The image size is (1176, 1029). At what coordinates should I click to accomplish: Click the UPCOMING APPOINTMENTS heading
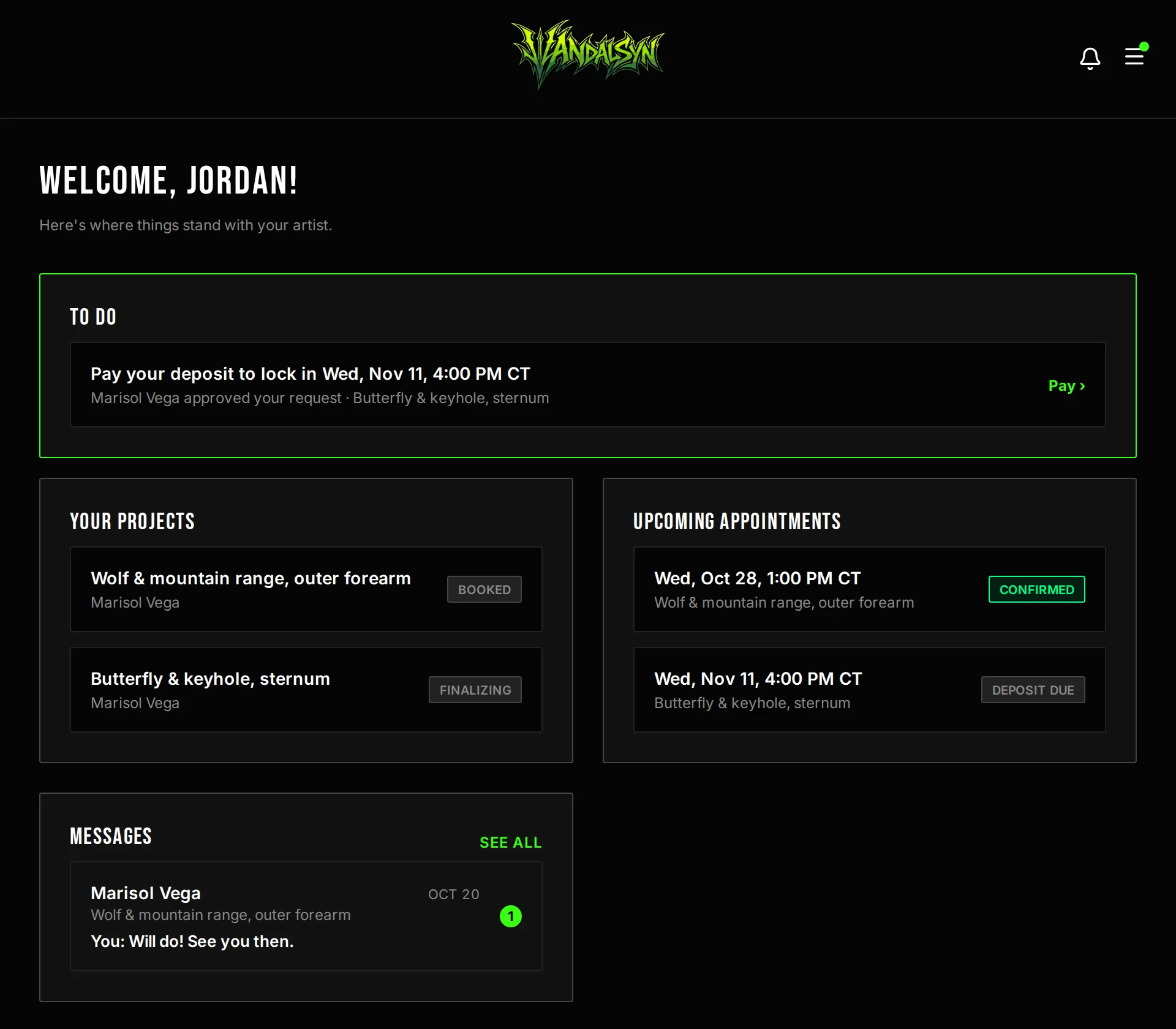pyautogui.click(x=737, y=521)
